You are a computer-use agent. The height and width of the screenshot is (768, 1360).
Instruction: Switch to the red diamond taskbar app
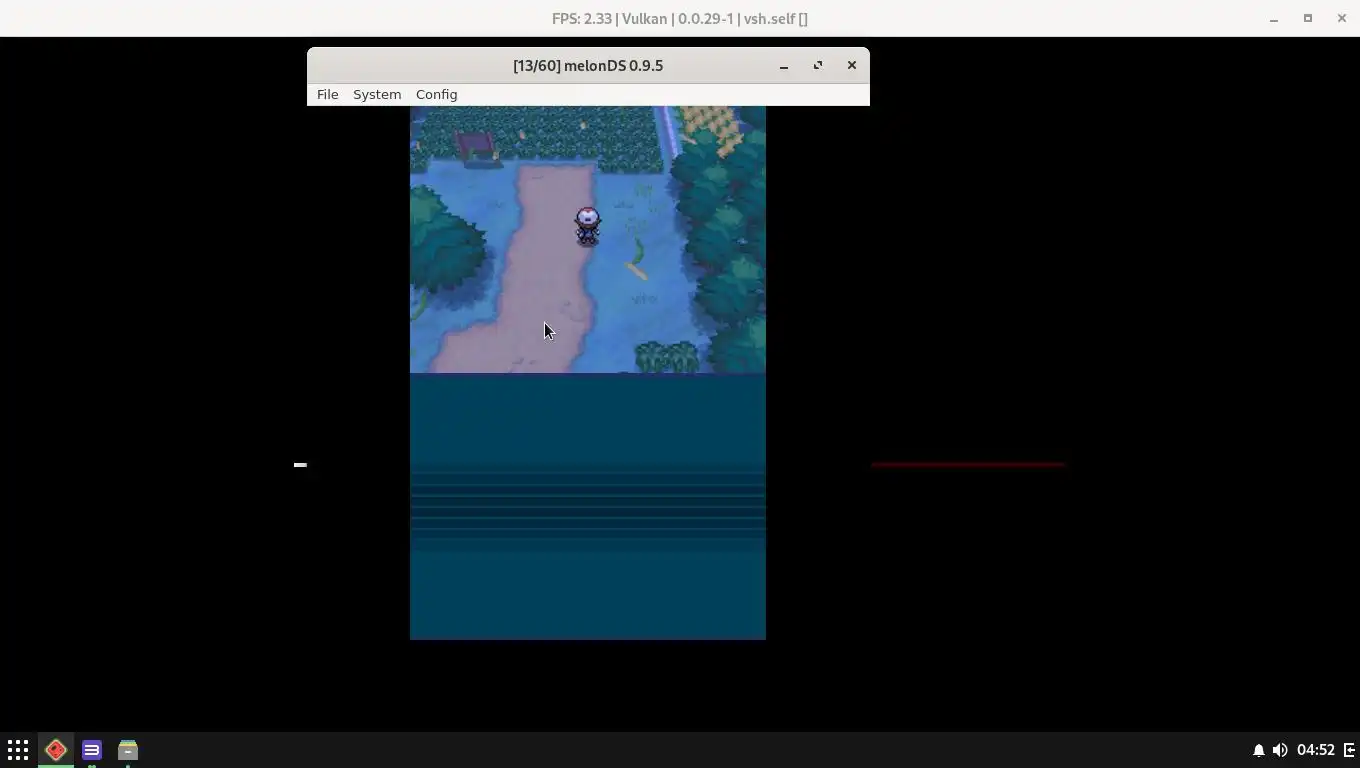[56, 750]
